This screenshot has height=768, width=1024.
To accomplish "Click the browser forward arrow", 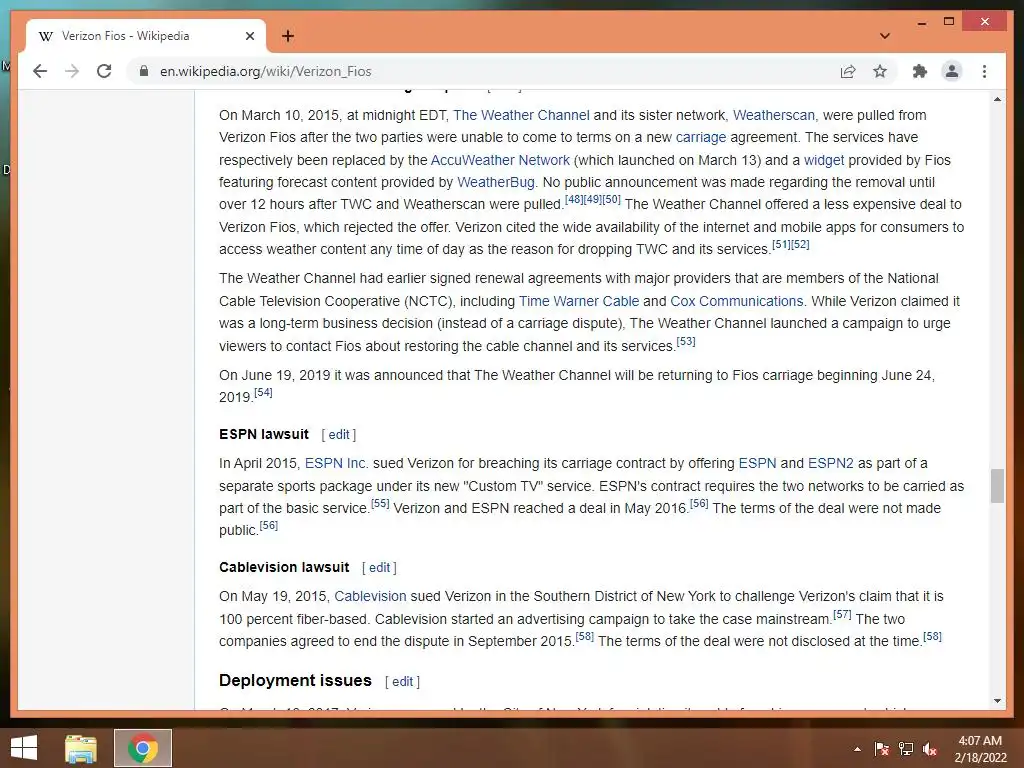I will [72, 71].
